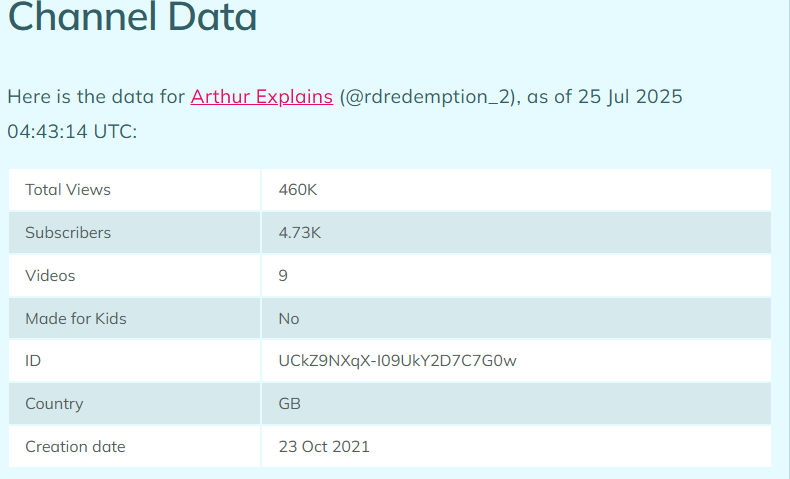This screenshot has width=790, height=479.
Task: Click the 460K total views value
Action: pos(298,190)
